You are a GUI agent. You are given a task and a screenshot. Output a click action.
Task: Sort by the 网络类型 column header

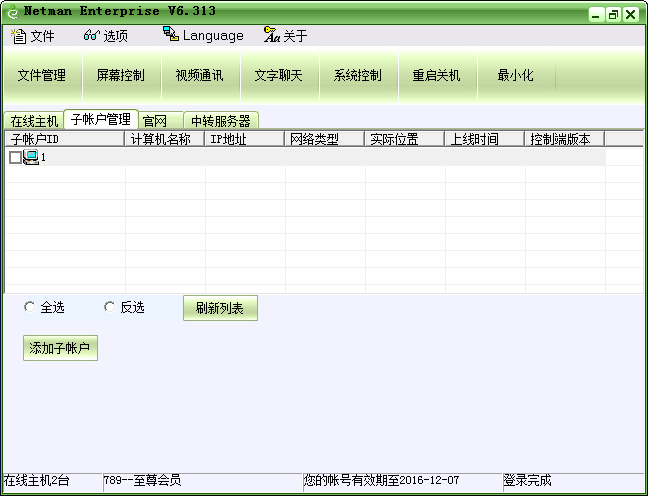[x=325, y=139]
